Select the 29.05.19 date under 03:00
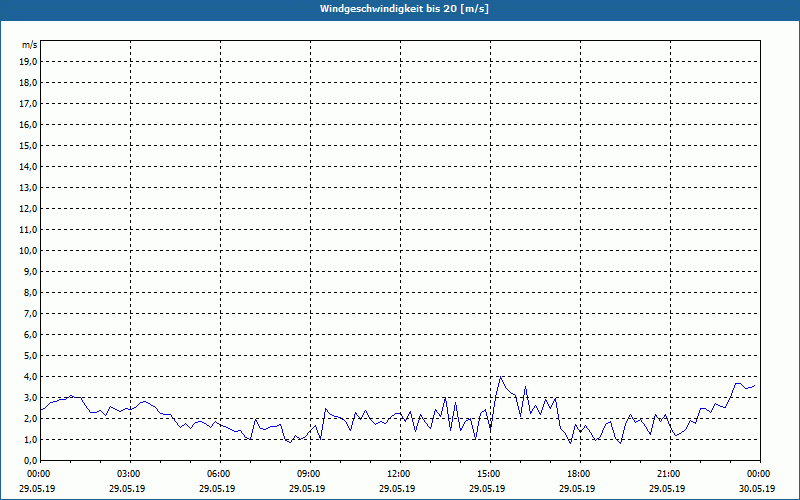Image resolution: width=800 pixels, height=500 pixels. [127, 488]
